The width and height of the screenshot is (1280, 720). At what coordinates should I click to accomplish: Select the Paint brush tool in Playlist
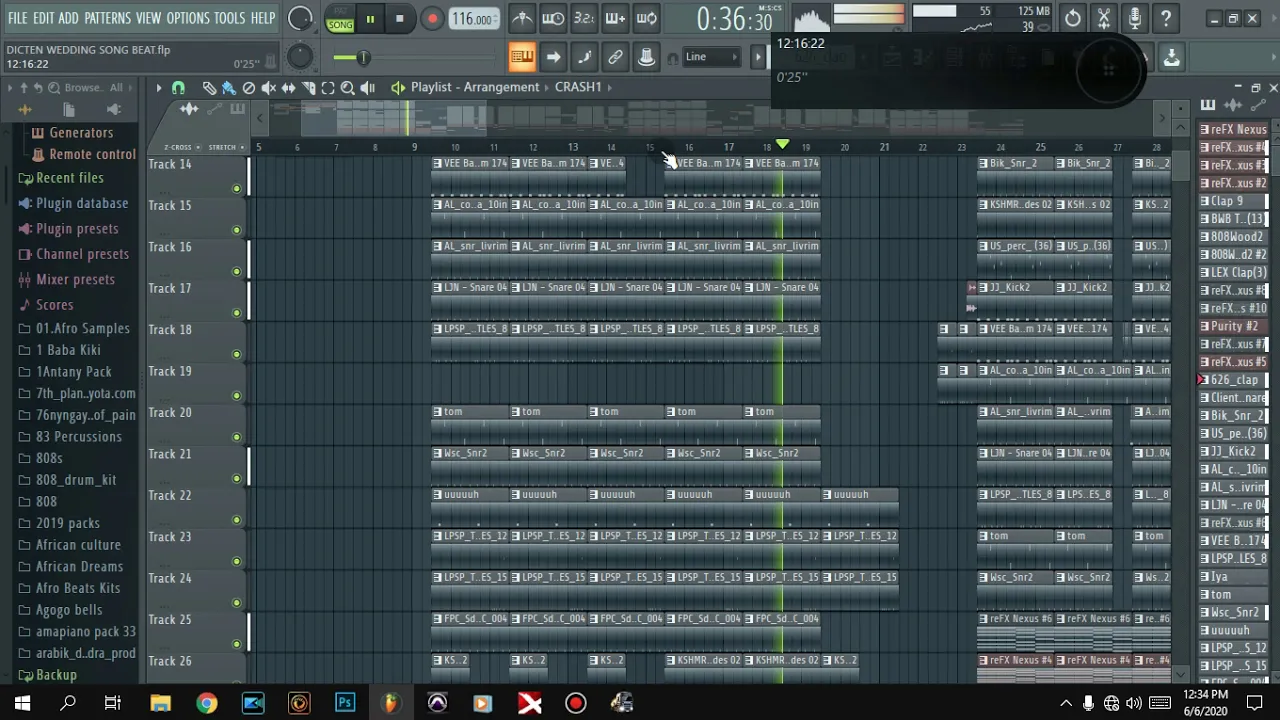(229, 88)
